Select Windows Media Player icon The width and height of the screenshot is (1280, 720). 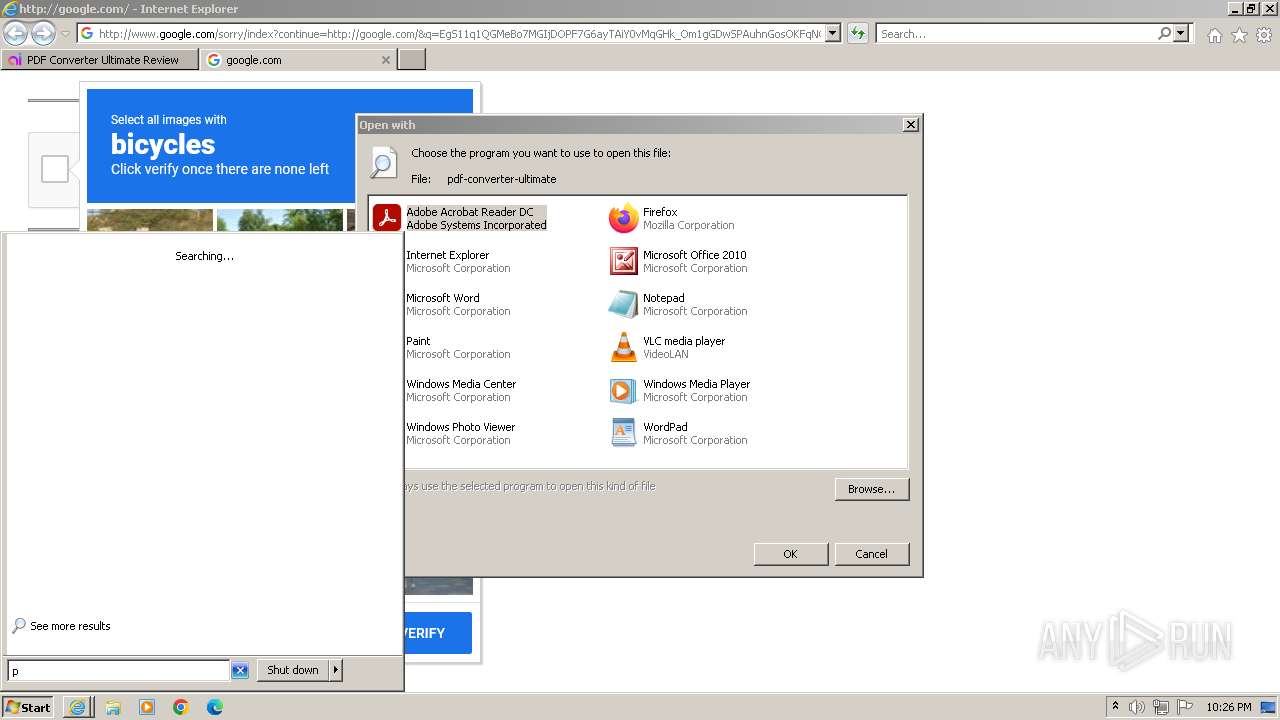(x=623, y=390)
